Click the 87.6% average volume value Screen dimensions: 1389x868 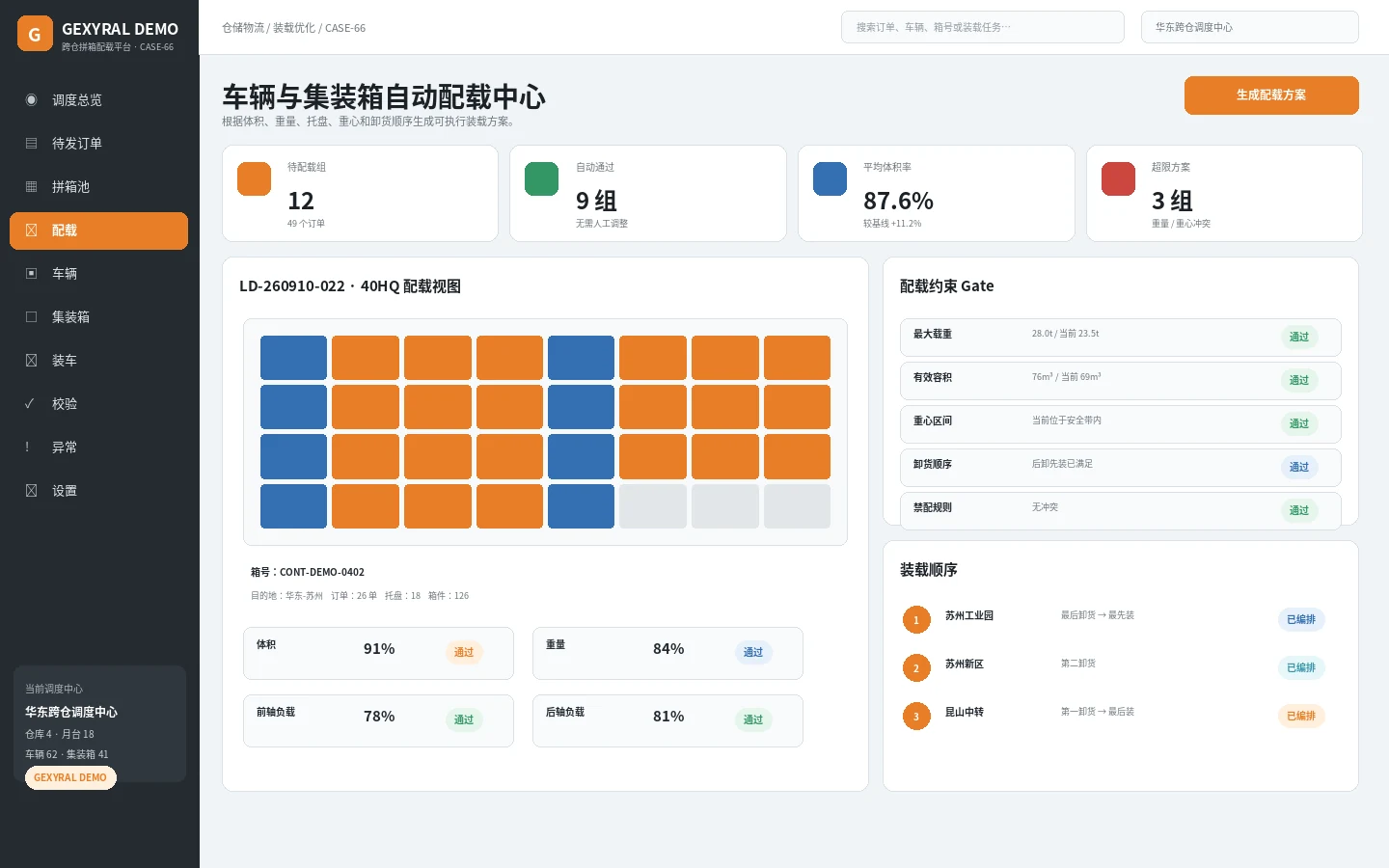coord(898,201)
